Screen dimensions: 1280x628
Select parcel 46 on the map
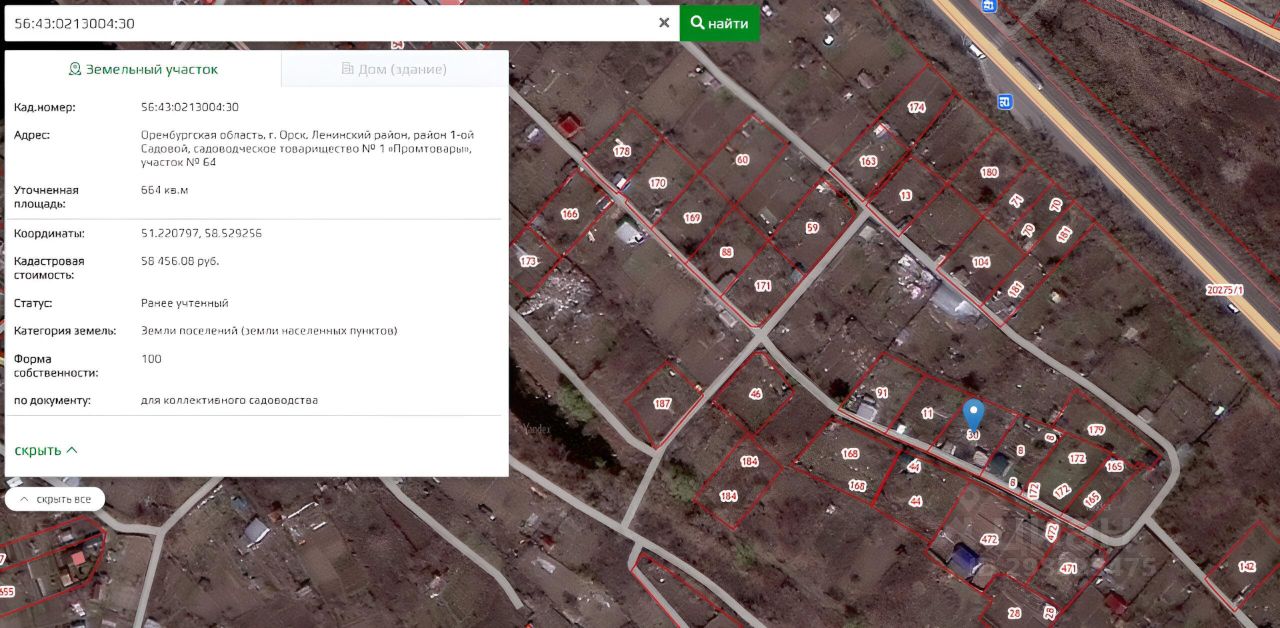coord(755,394)
